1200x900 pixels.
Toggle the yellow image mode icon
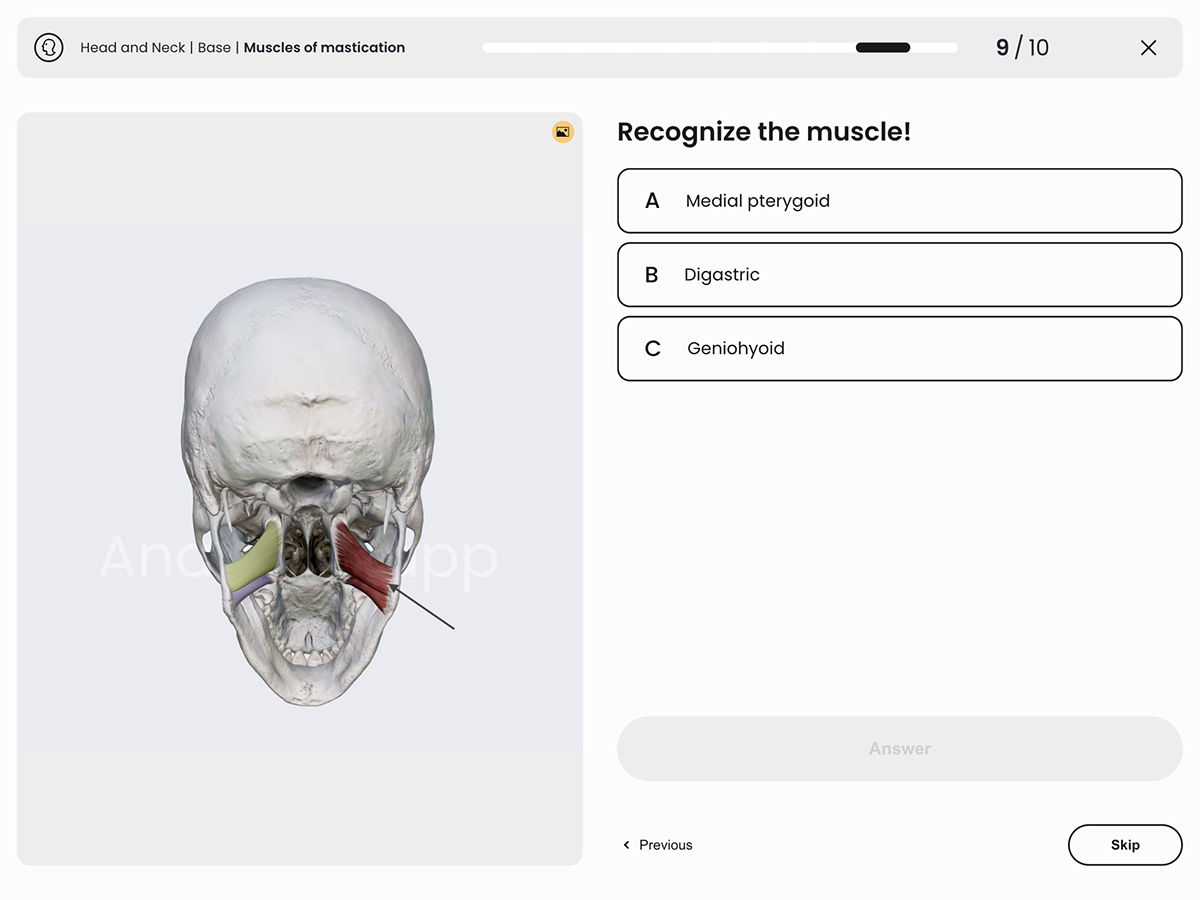tap(563, 132)
